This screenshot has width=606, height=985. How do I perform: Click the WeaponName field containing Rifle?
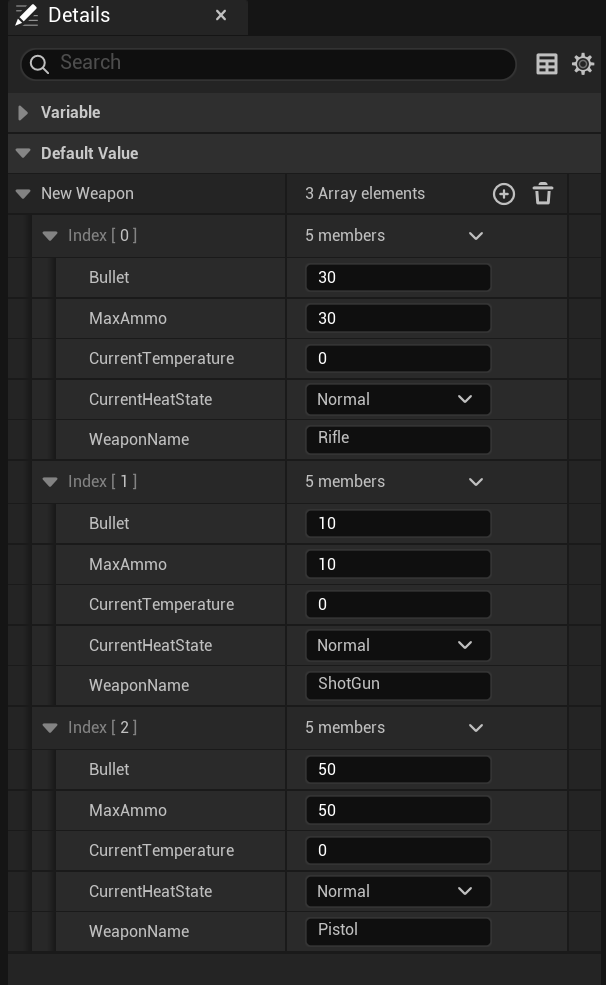(397, 439)
